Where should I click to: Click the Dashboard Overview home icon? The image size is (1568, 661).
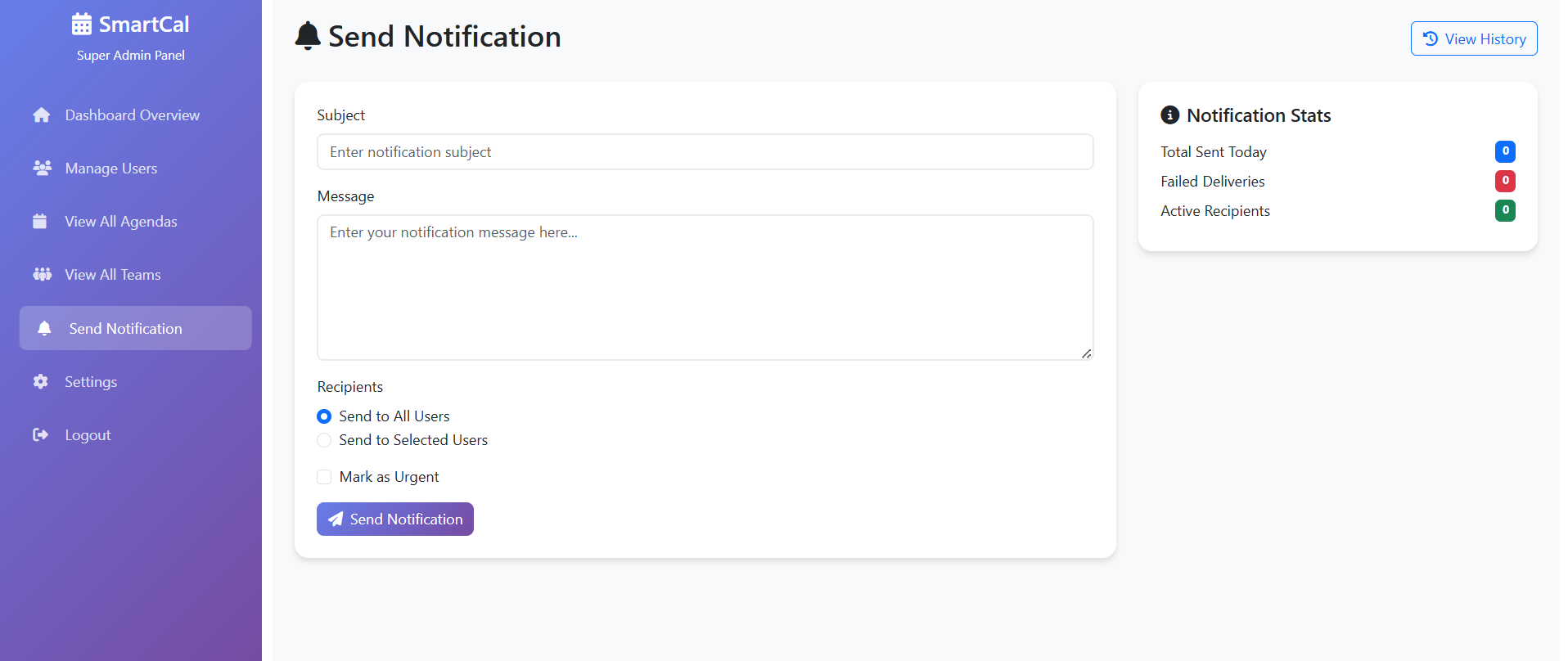[x=42, y=115]
